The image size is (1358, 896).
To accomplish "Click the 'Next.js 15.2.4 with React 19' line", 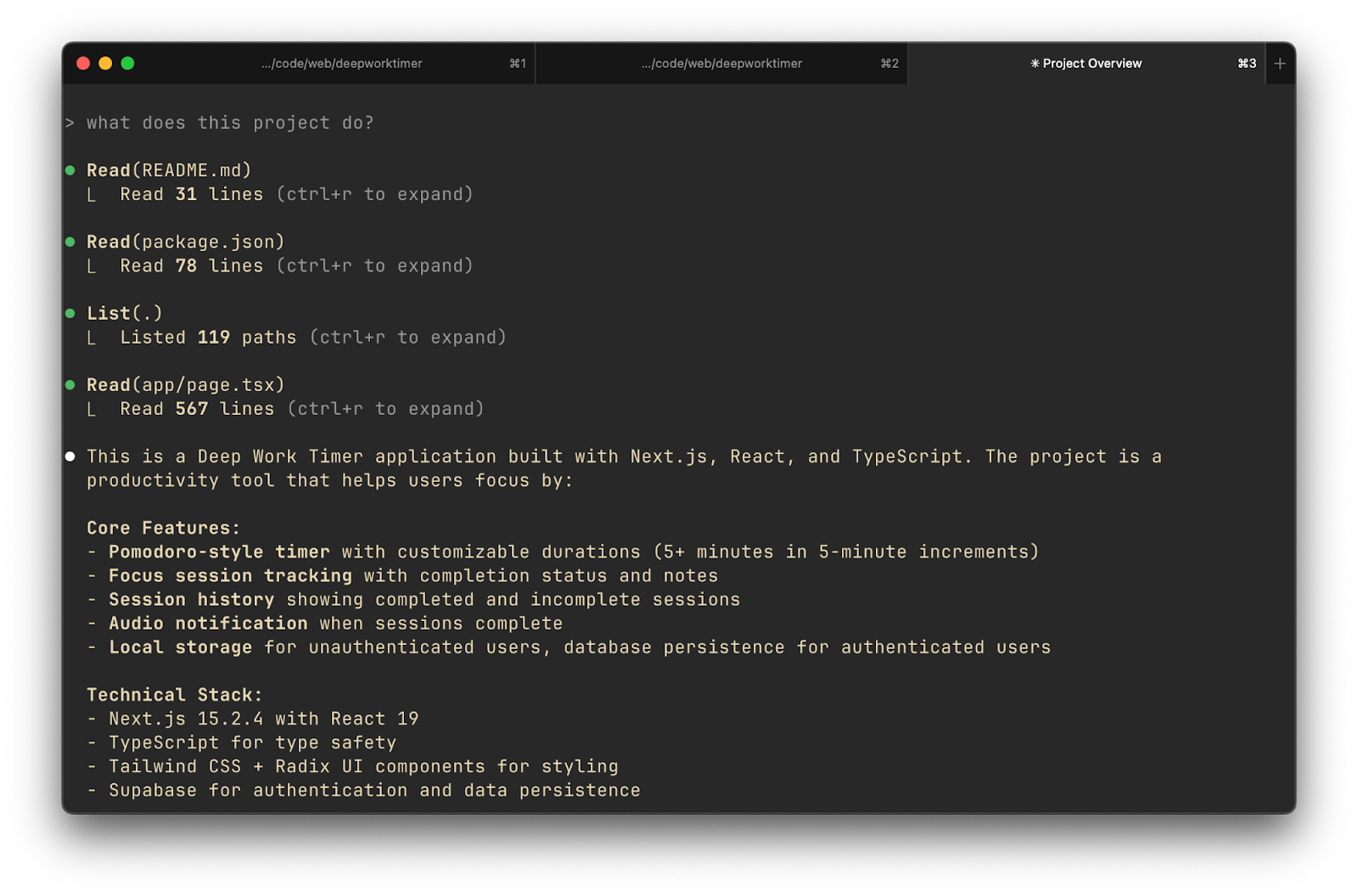I will tap(253, 719).
